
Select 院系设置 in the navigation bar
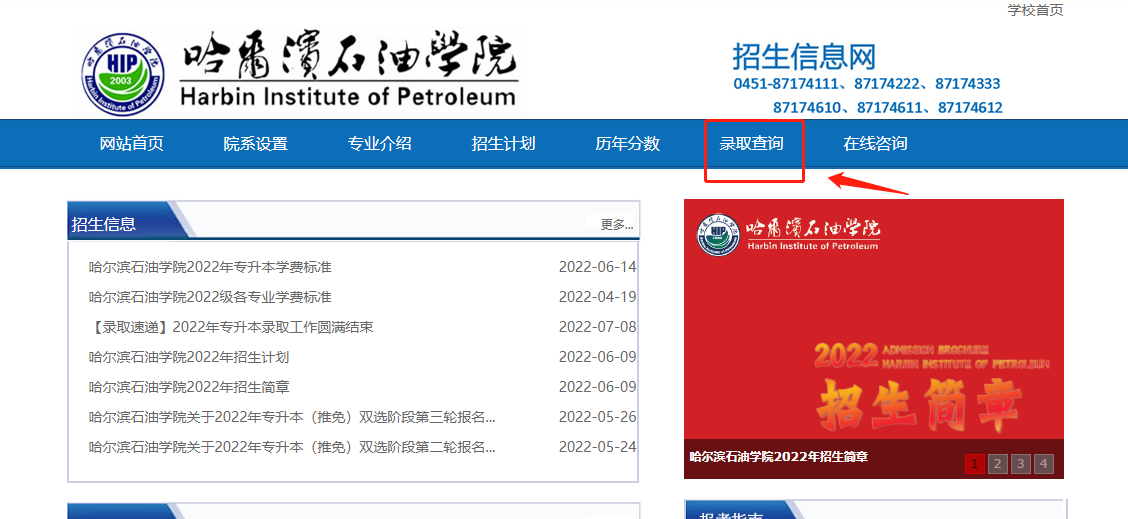255,143
